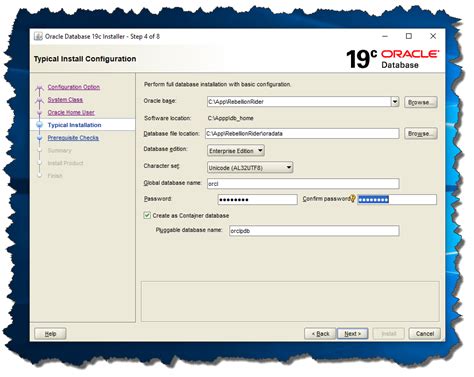Focus the Confirm password field
Screen dimensions: 474x377
coord(397,200)
